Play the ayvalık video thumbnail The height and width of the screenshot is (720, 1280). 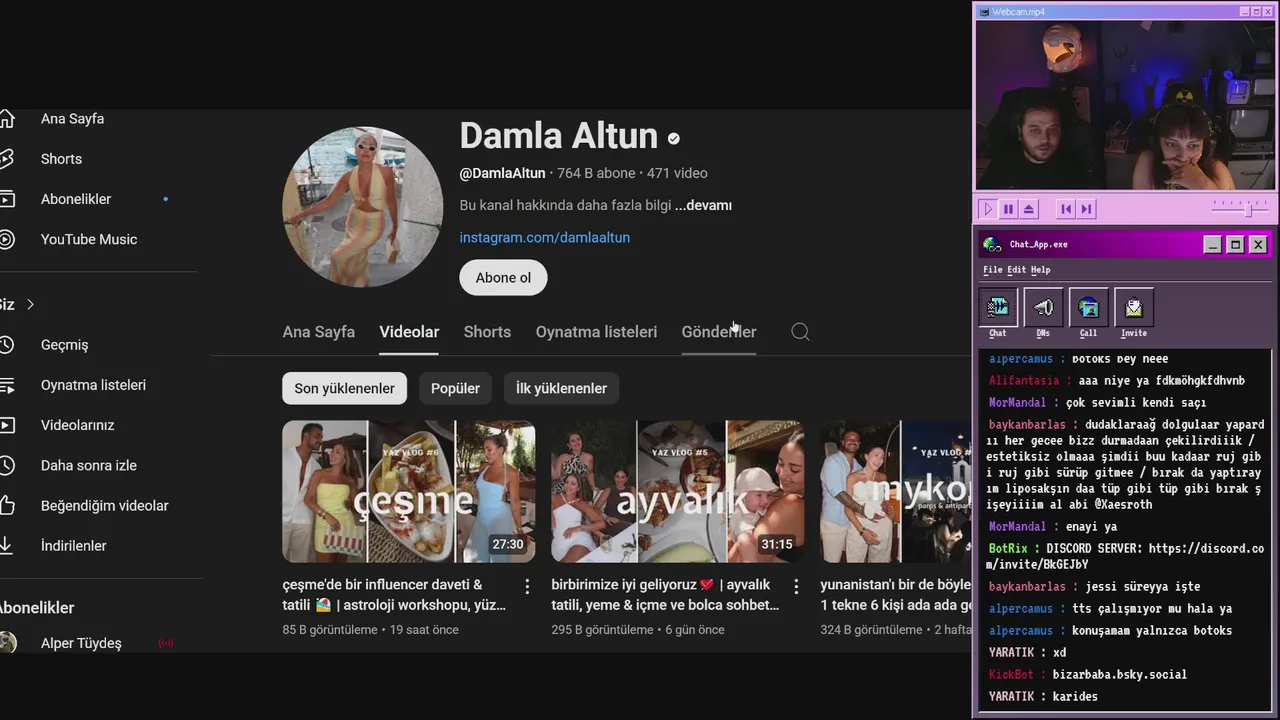tap(677, 491)
